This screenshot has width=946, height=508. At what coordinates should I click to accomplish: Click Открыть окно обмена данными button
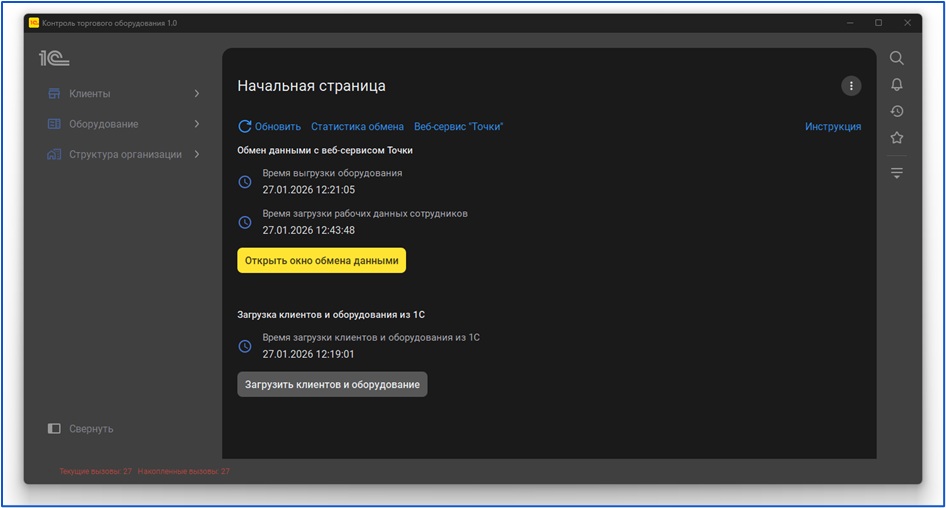coord(322,260)
